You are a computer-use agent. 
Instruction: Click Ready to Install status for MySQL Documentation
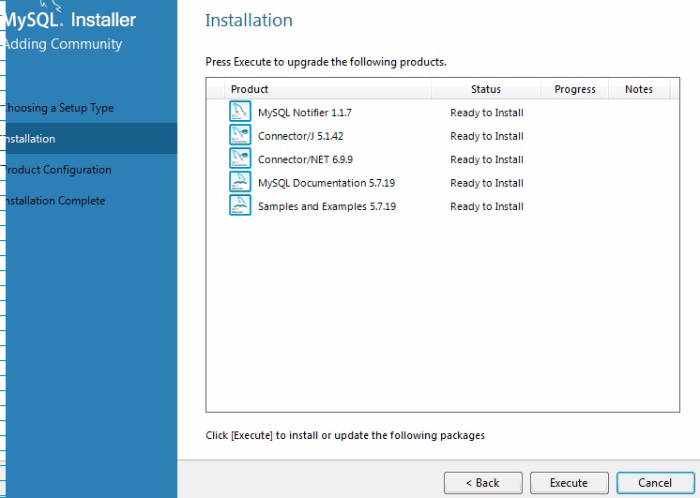coord(487,183)
